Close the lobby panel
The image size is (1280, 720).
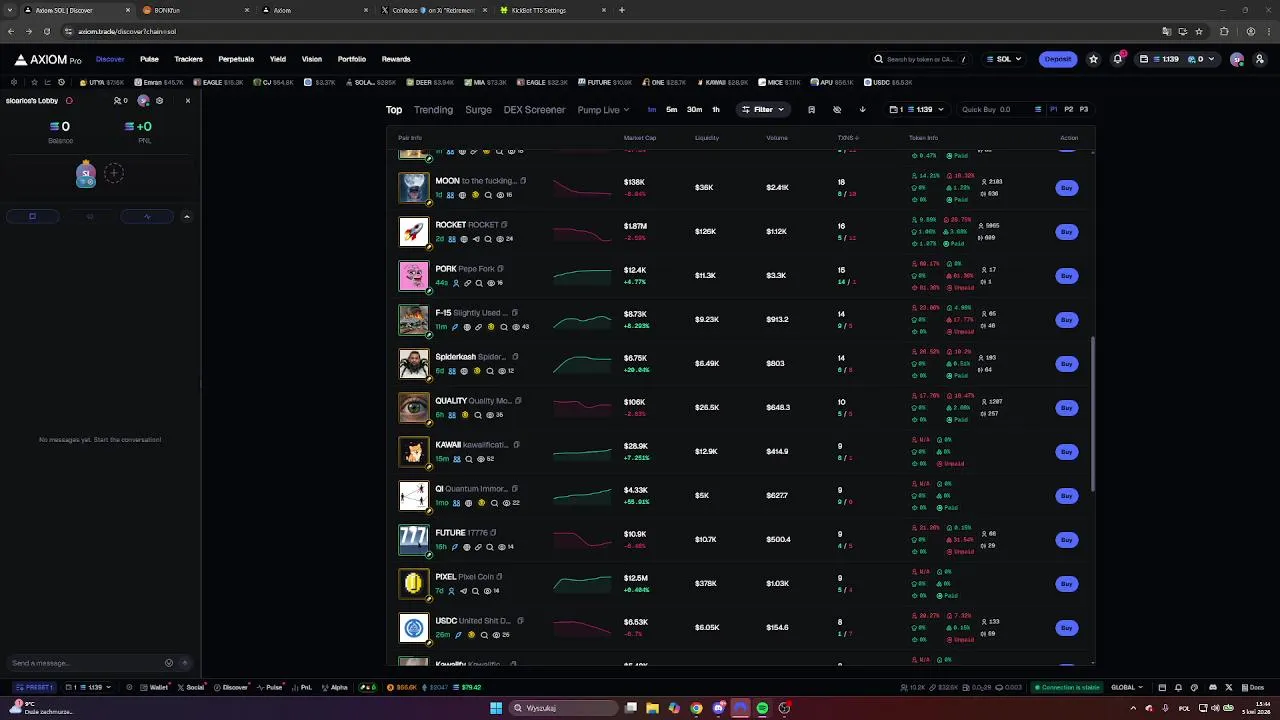point(187,101)
